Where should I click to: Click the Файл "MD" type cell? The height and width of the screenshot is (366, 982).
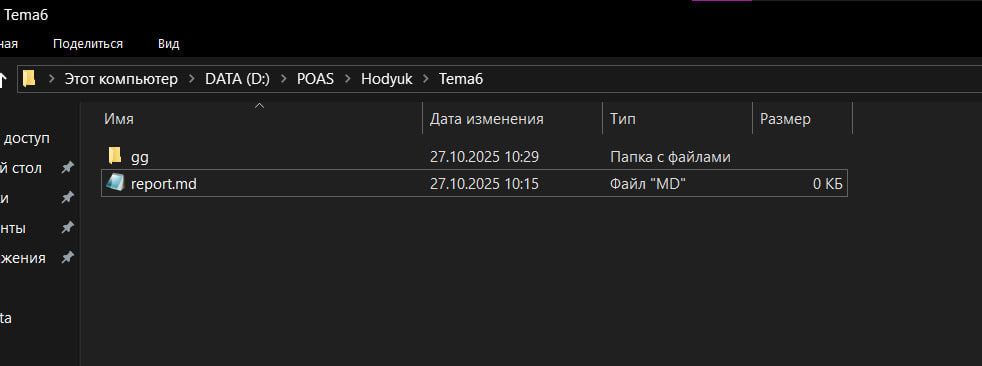648,184
